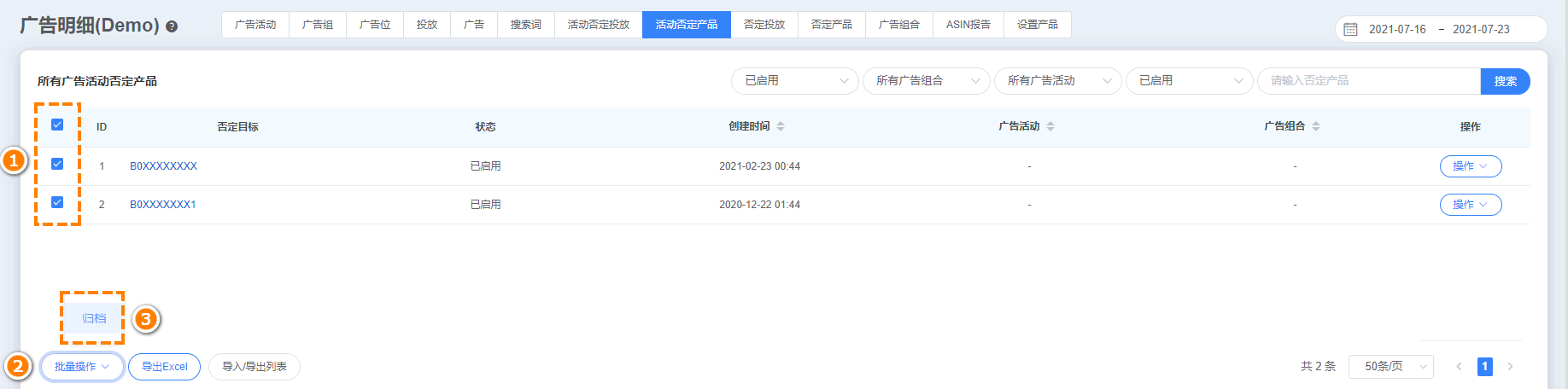This screenshot has height=389, width=1568.
Task: Click the 请输入否定产品 search field
Action: point(1368,81)
